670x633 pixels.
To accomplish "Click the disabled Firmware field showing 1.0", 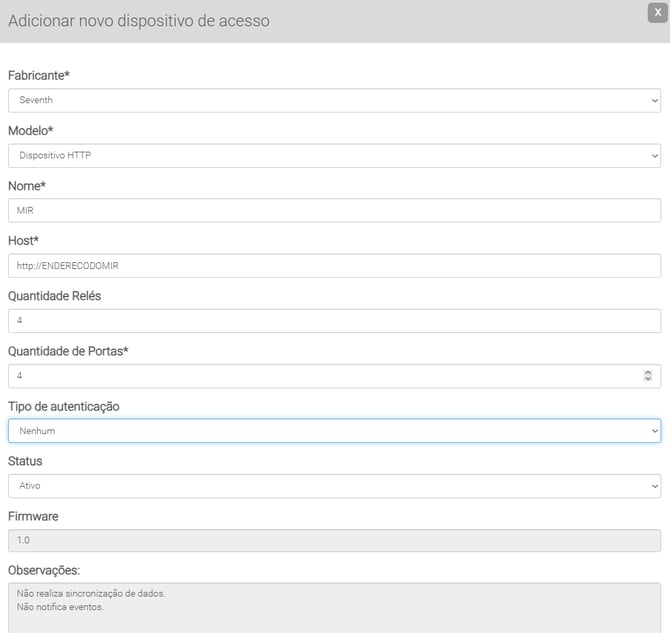I will (334, 541).
